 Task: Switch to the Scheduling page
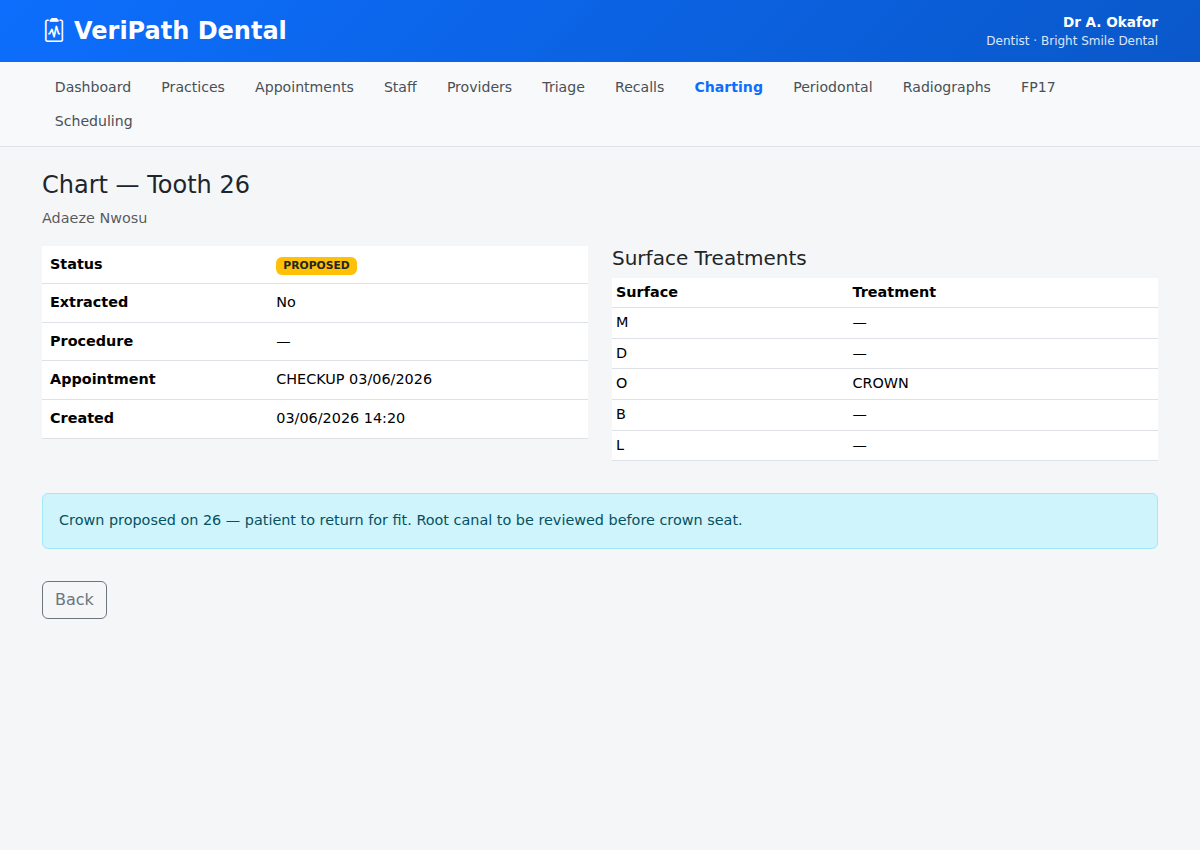click(x=93, y=121)
